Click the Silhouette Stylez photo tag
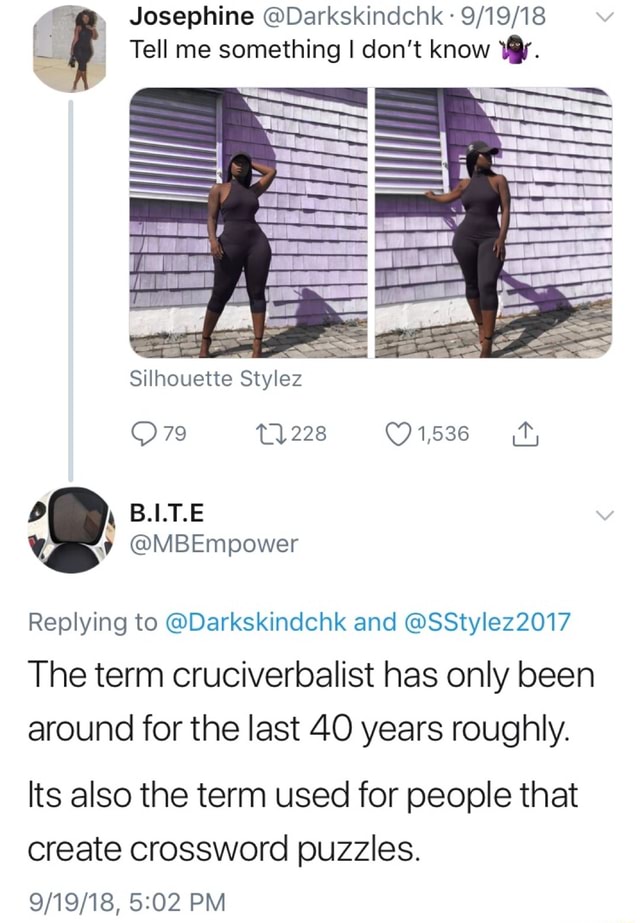This screenshot has width=640, height=923. [216, 379]
